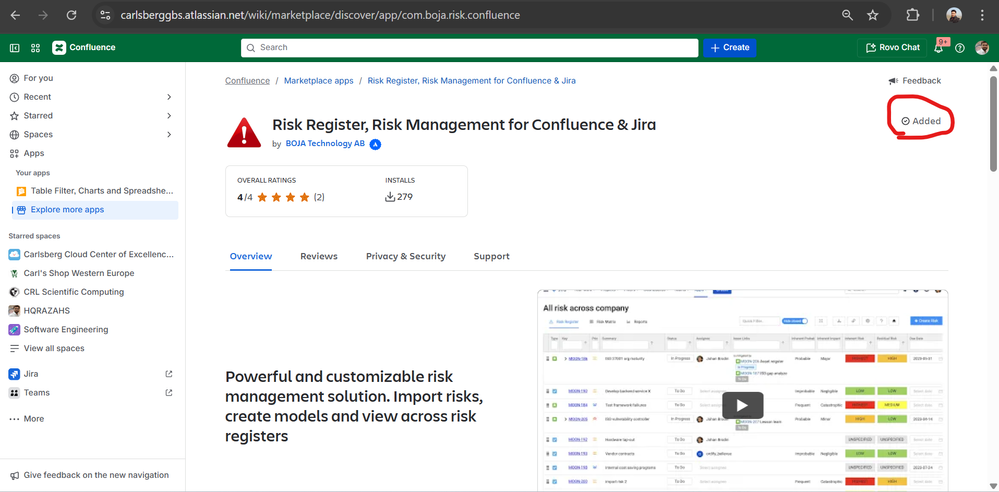Click the browser forward arrow

tap(43, 15)
